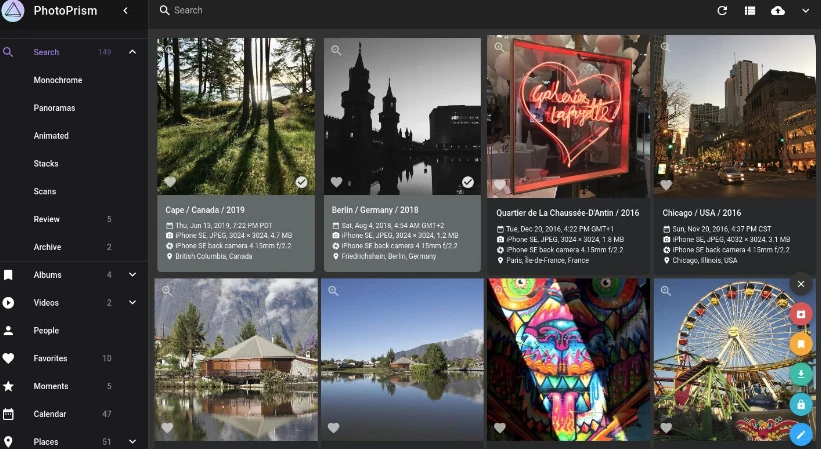Close the selection action menu
This screenshot has width=821, height=449.
pyautogui.click(x=801, y=284)
